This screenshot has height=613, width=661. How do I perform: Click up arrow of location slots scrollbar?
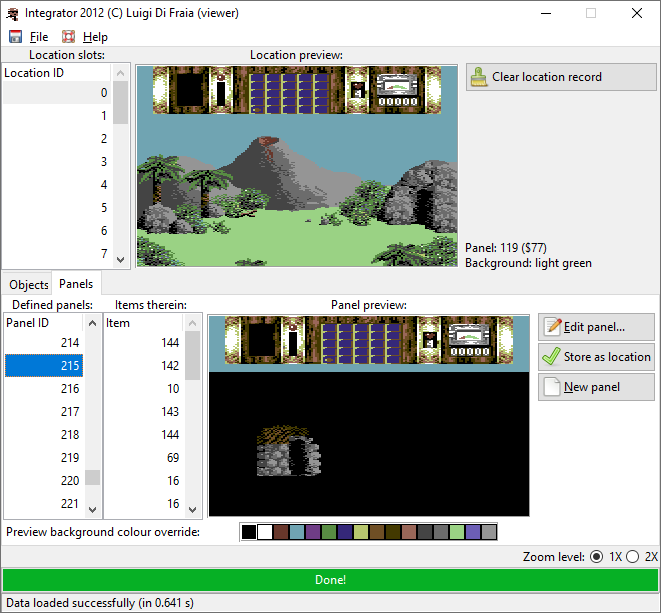pyautogui.click(x=121, y=73)
